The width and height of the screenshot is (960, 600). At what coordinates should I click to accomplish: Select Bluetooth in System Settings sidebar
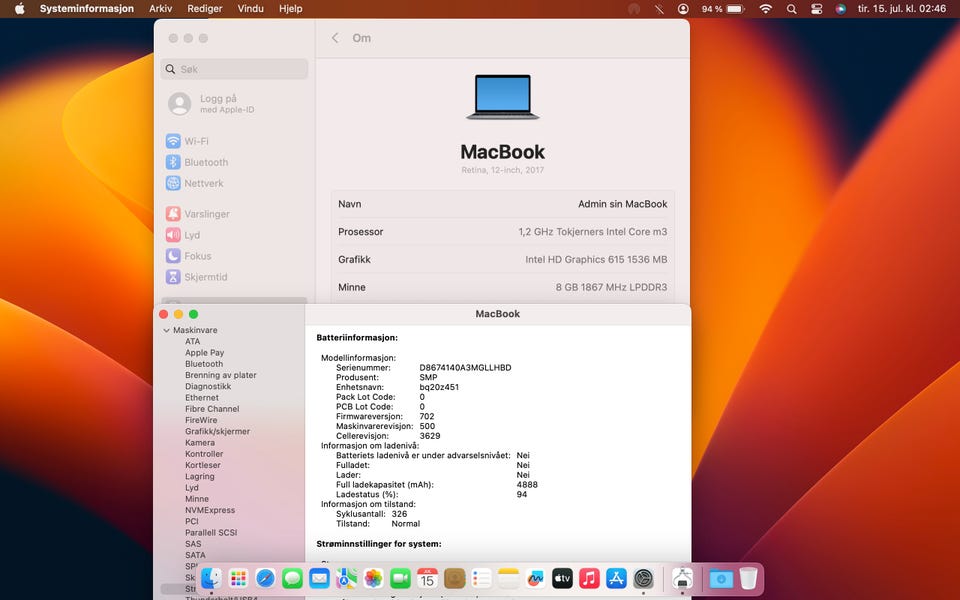coord(206,162)
